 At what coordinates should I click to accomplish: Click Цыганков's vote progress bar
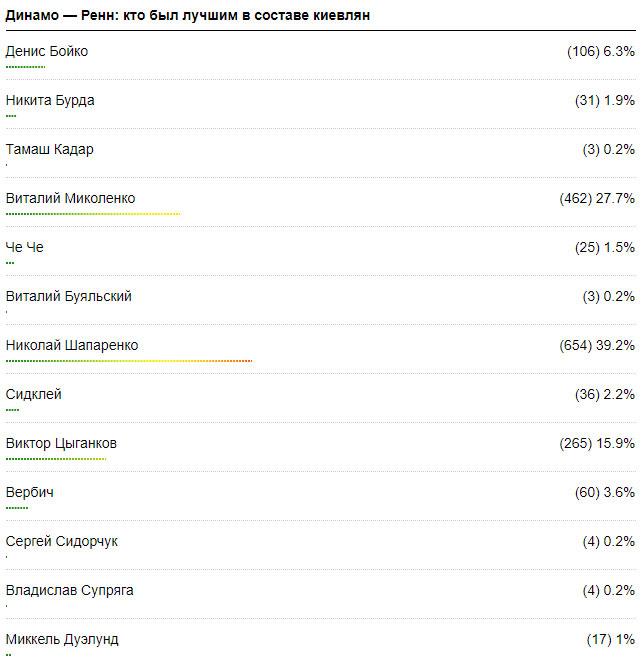coord(56,458)
